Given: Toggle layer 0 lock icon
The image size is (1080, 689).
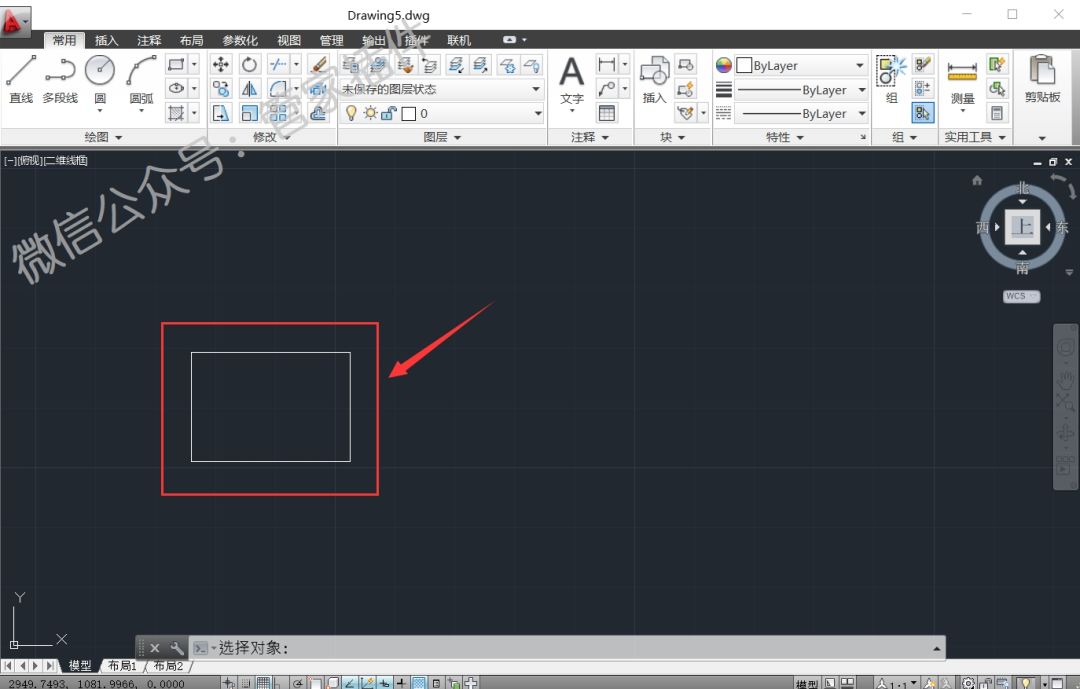Looking at the screenshot, I should (388, 113).
